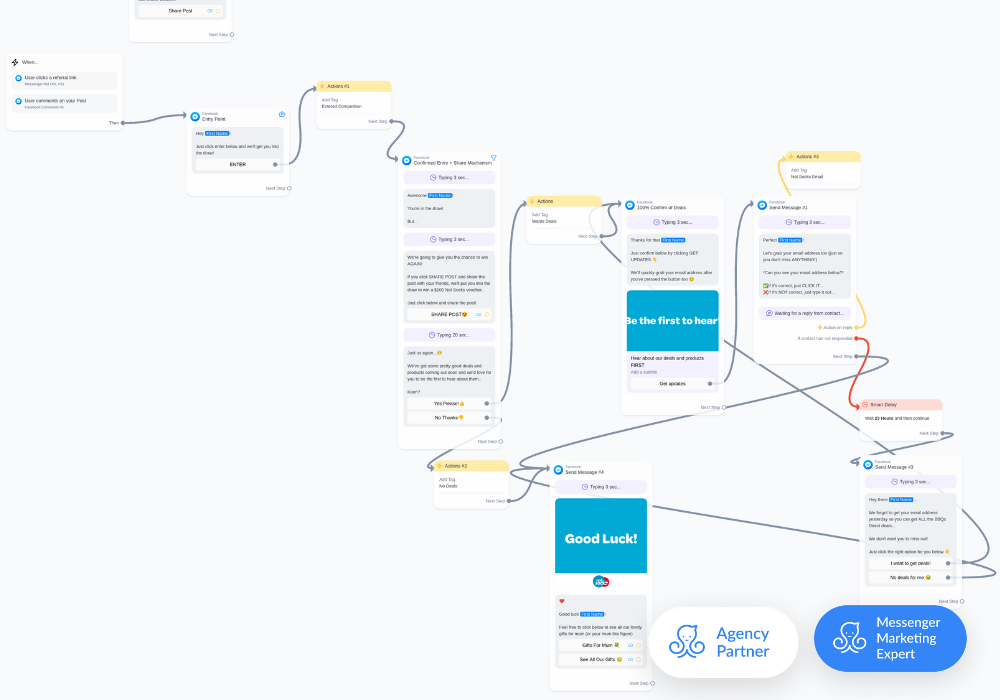Click the lightning icon on Actions #3

pos(789,157)
